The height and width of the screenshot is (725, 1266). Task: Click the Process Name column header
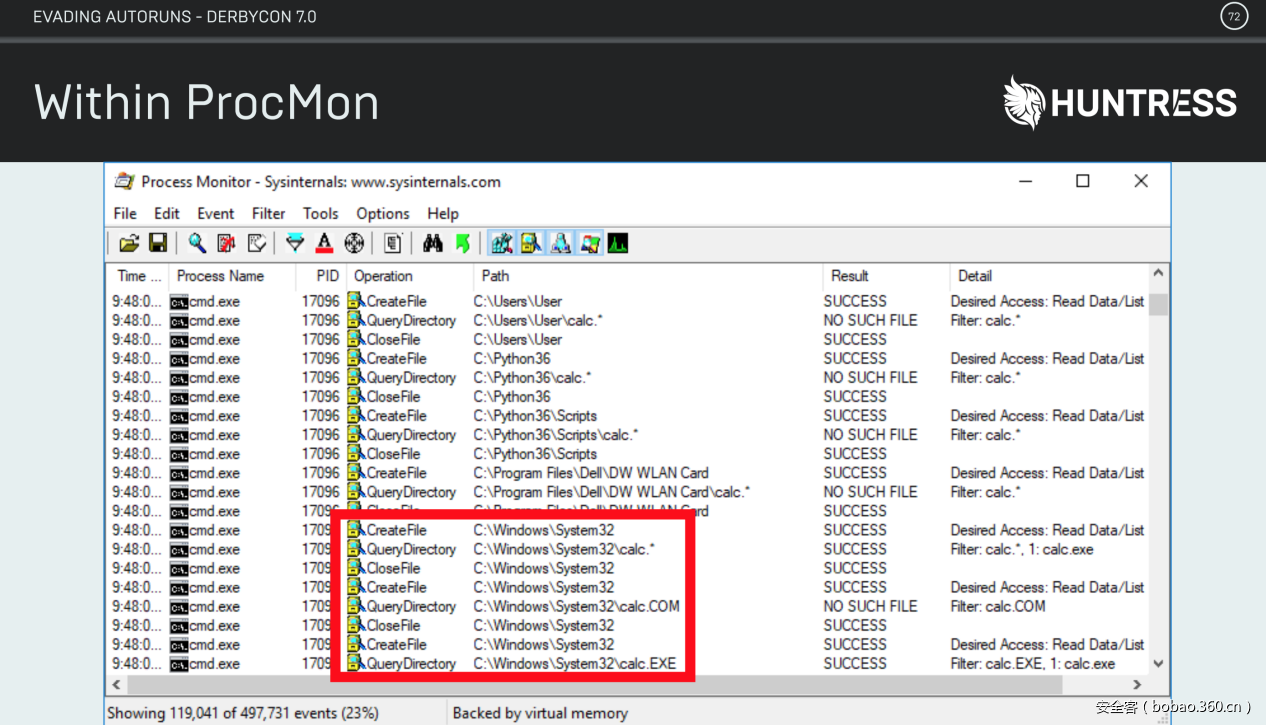pos(221,276)
